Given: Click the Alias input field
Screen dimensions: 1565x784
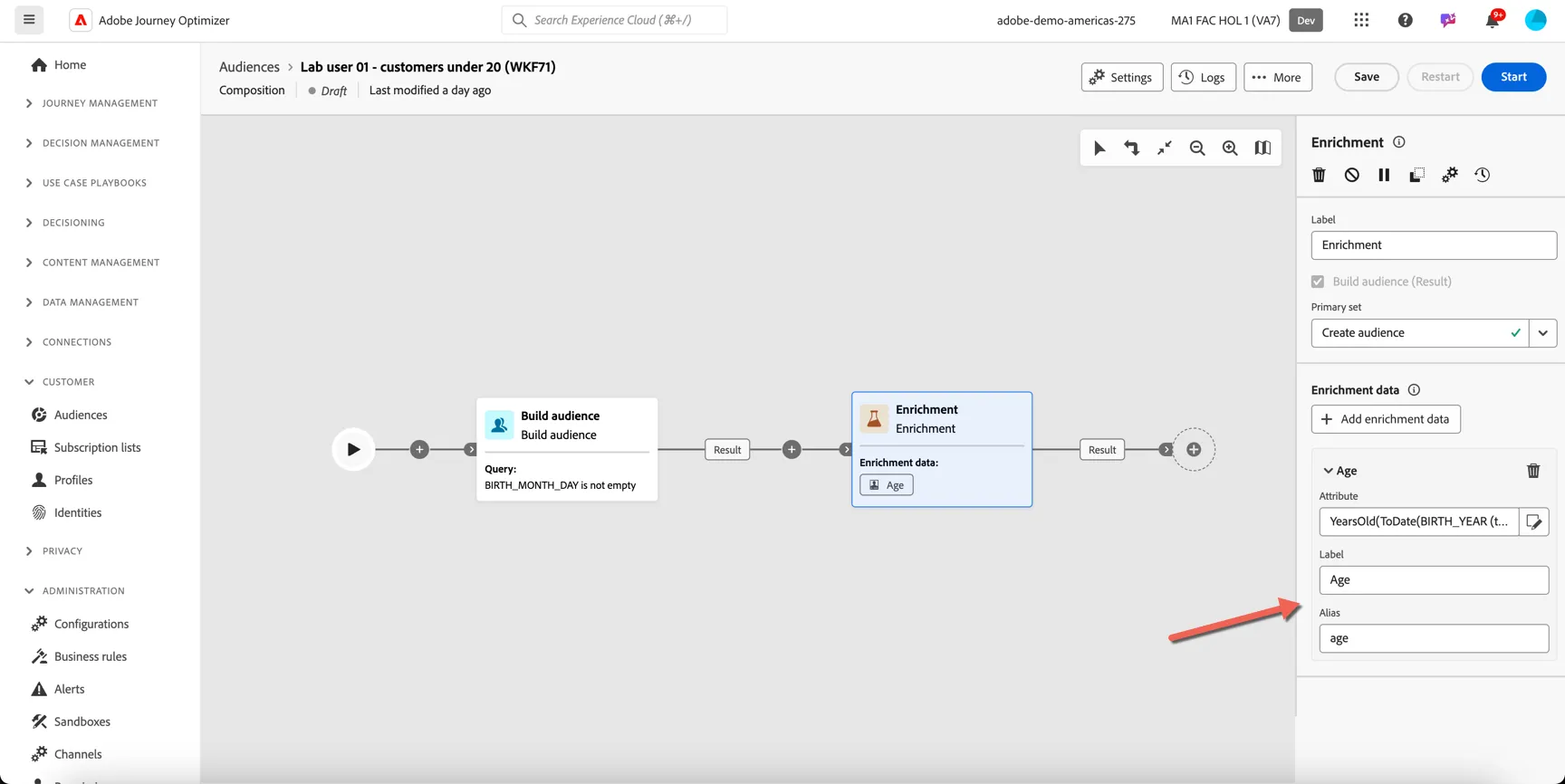Looking at the screenshot, I should click(1434, 638).
